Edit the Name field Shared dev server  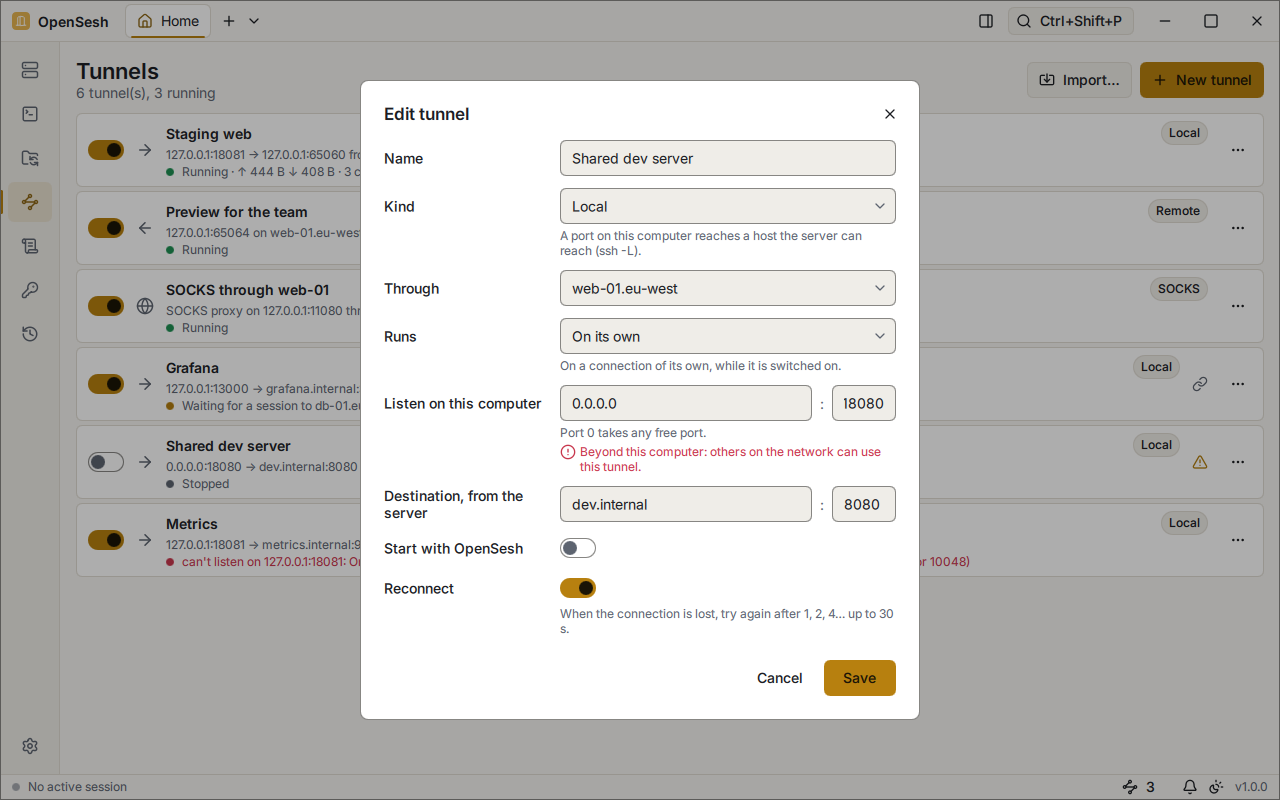(728, 158)
